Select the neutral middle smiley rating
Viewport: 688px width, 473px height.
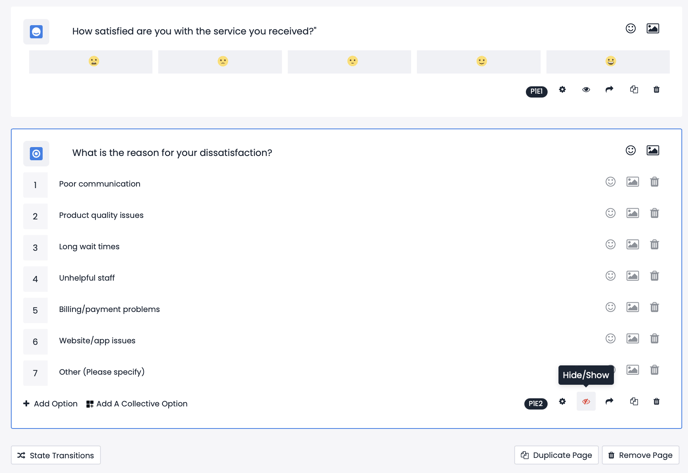[x=349, y=61]
